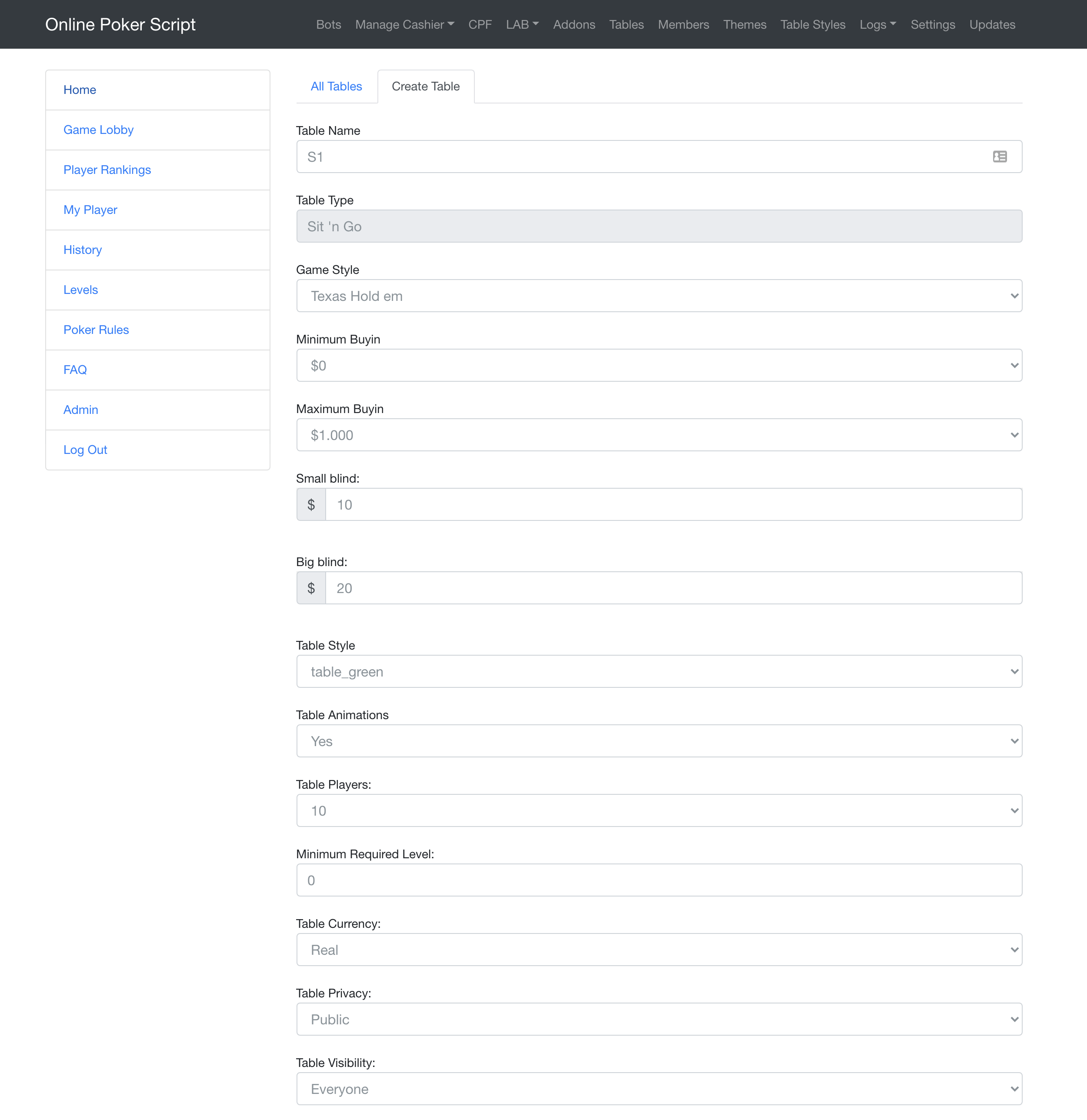The image size is (1087, 1120).
Task: Expand the LAB menu in navbar
Action: 522,25
